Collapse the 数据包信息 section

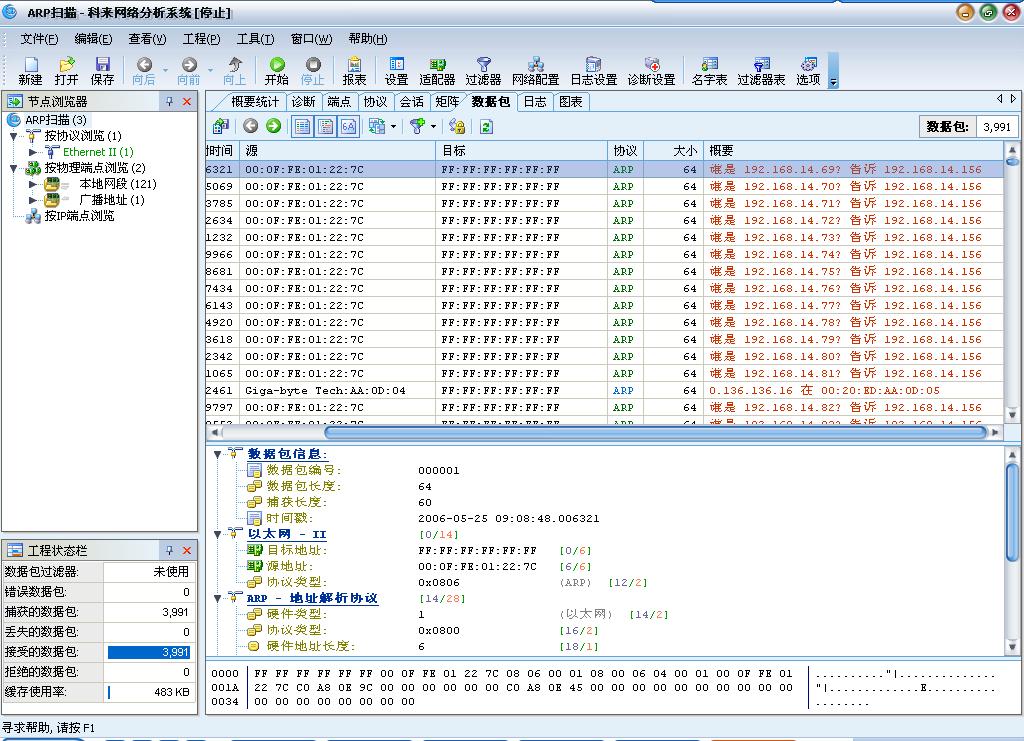(x=218, y=454)
